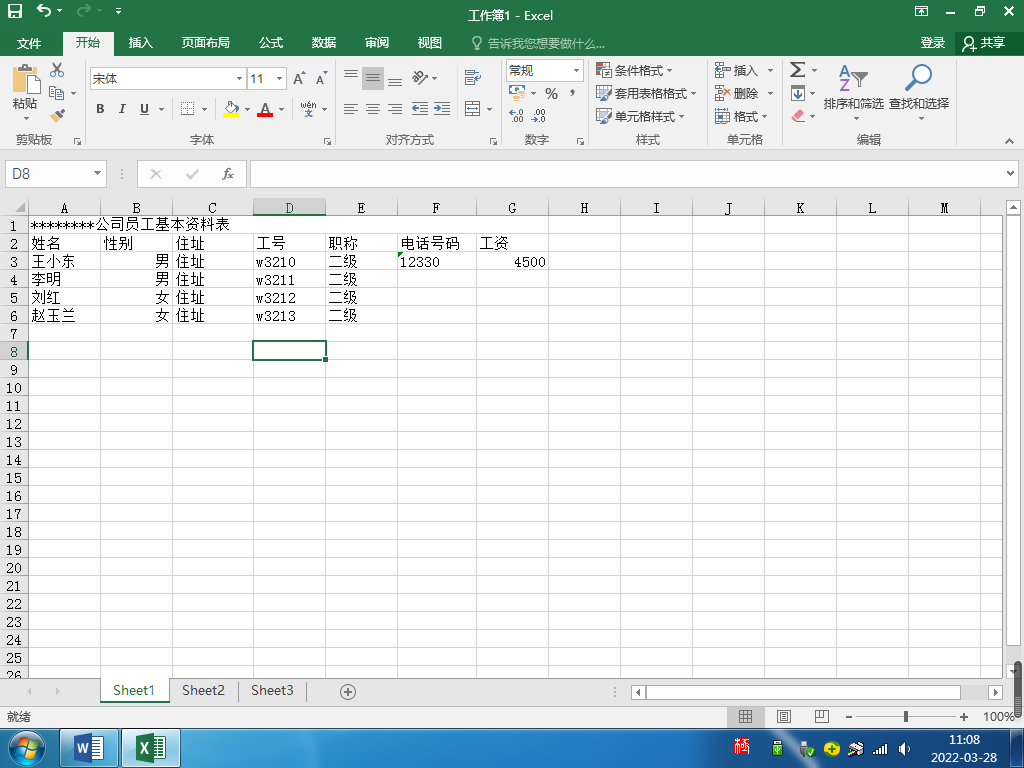Click the 登录 sign-in link
This screenshot has width=1024, height=768.
[x=933, y=43]
